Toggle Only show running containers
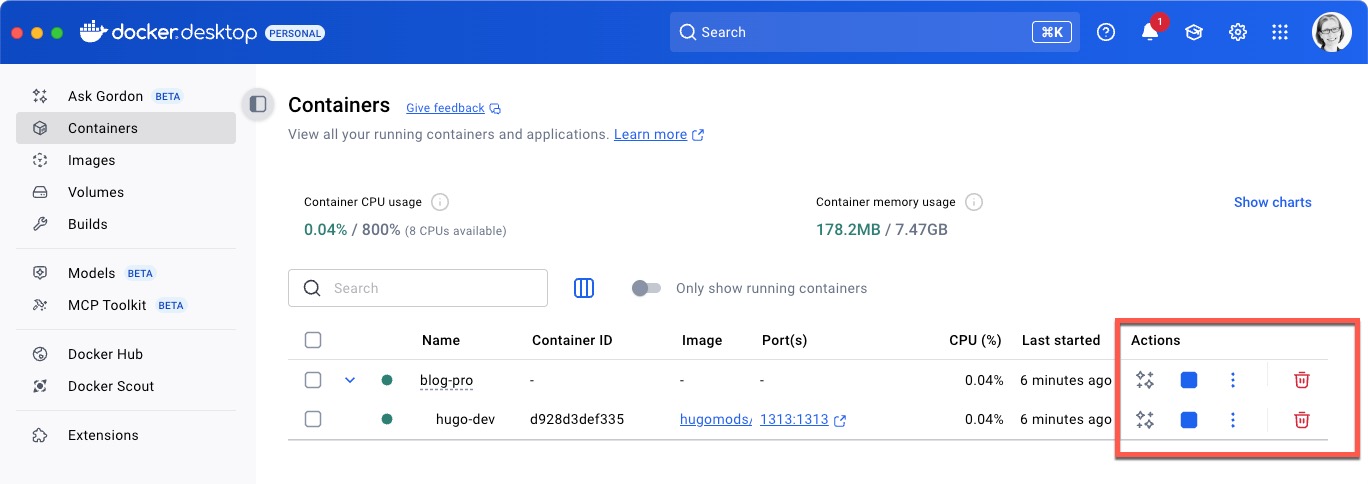The width and height of the screenshot is (1368, 484). point(646,288)
